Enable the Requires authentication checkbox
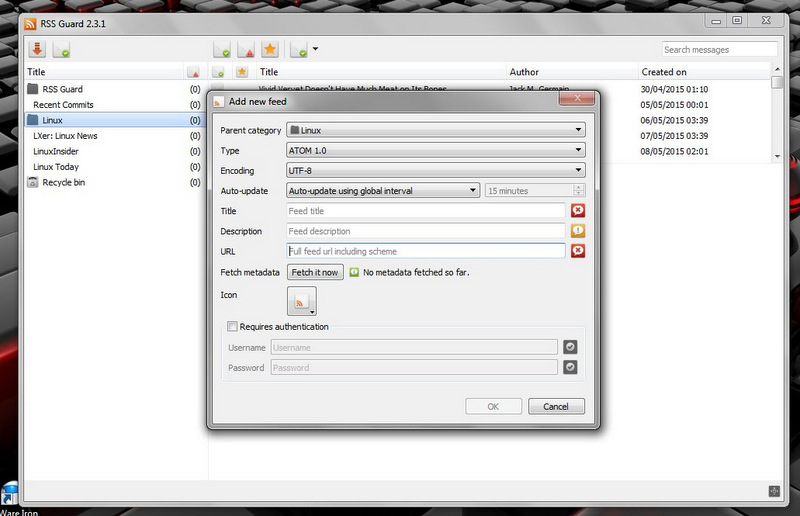This screenshot has height=516, width=800. point(232,326)
